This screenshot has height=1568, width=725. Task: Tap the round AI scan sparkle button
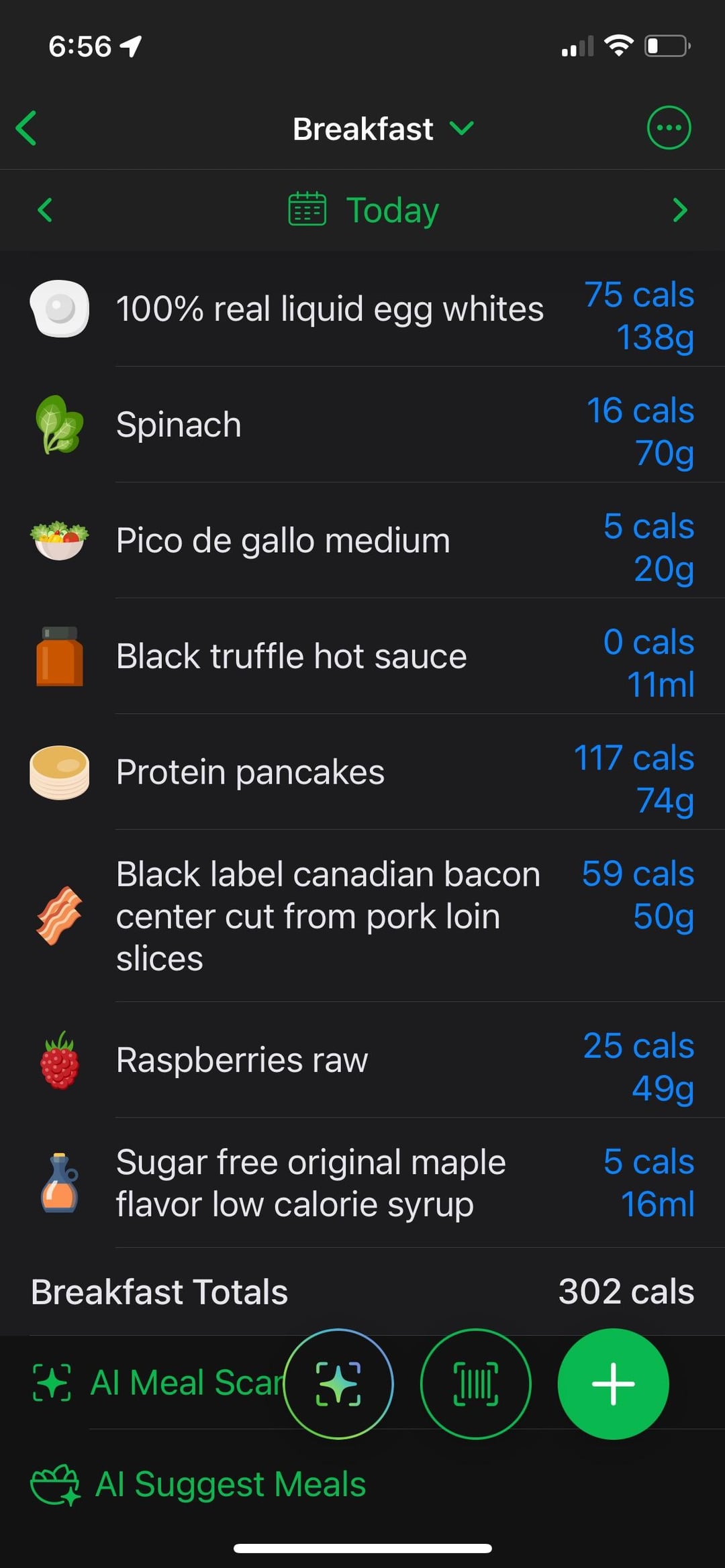338,1383
